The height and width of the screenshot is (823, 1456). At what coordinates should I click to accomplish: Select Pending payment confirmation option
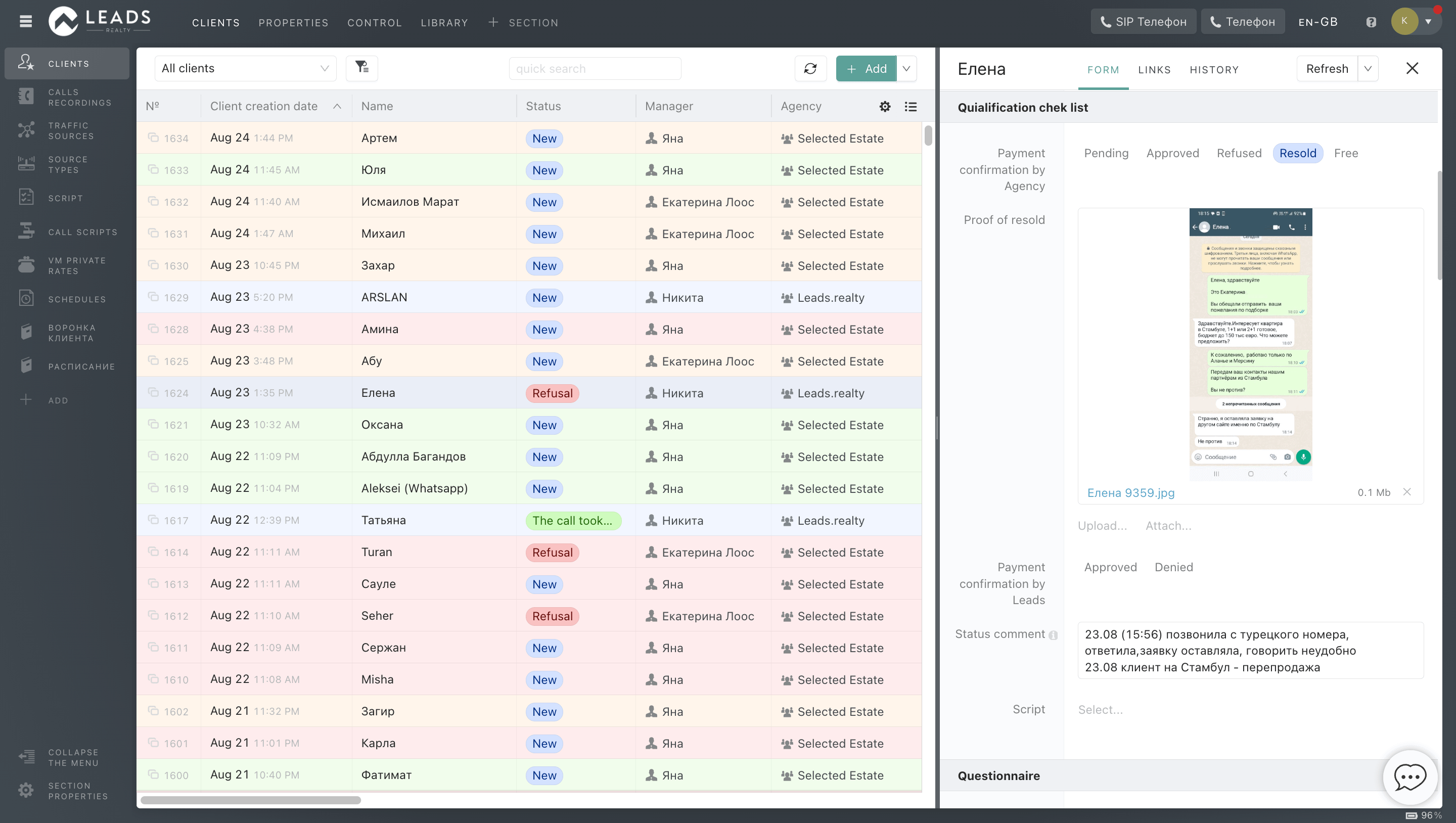1106,153
